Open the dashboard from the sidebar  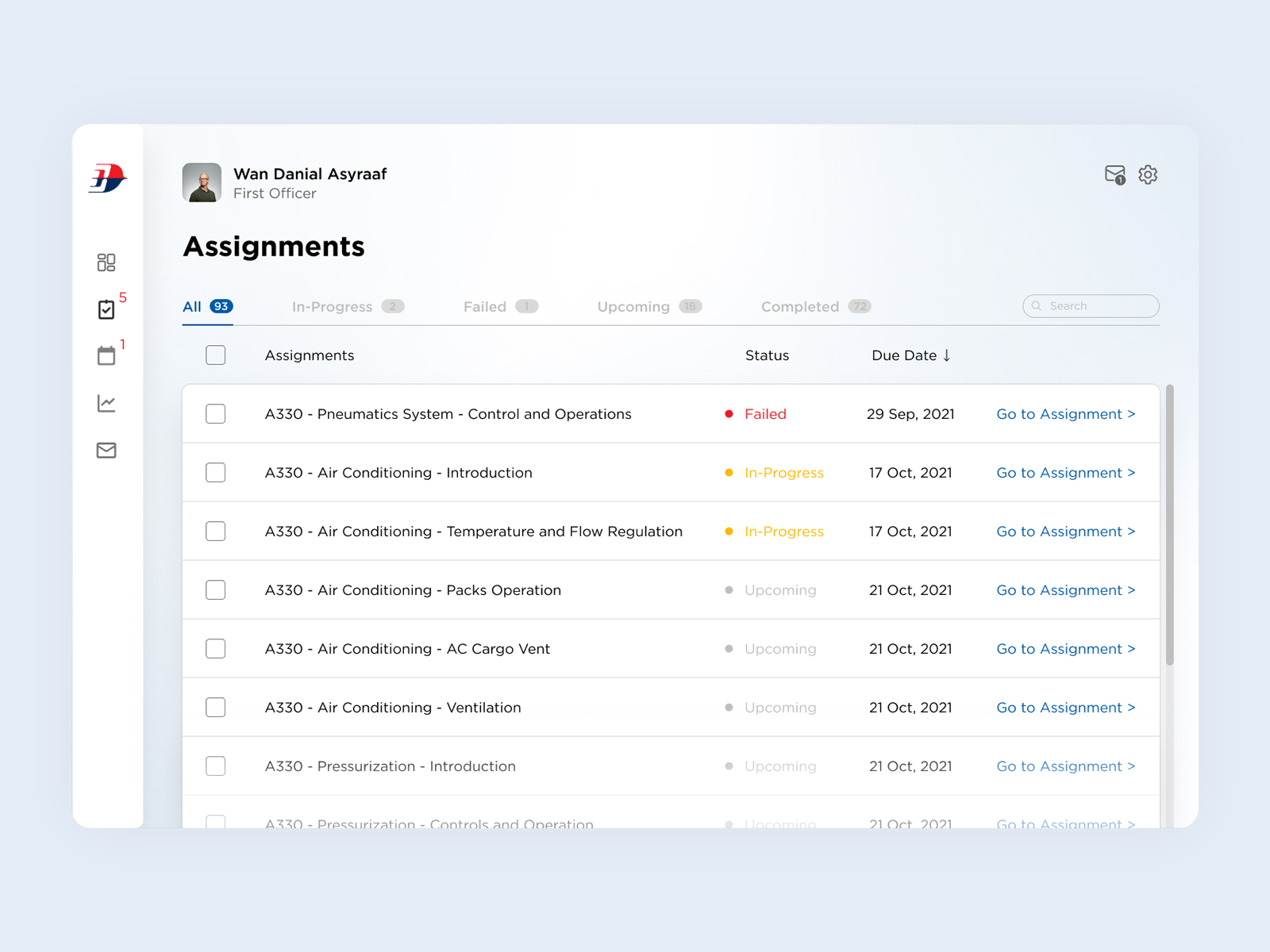(106, 262)
